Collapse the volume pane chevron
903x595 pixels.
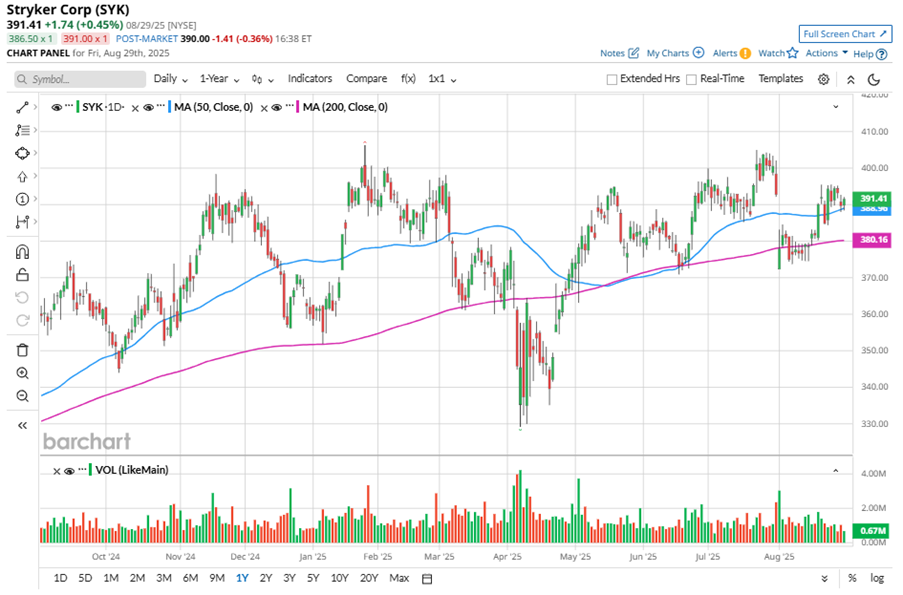coord(836,471)
